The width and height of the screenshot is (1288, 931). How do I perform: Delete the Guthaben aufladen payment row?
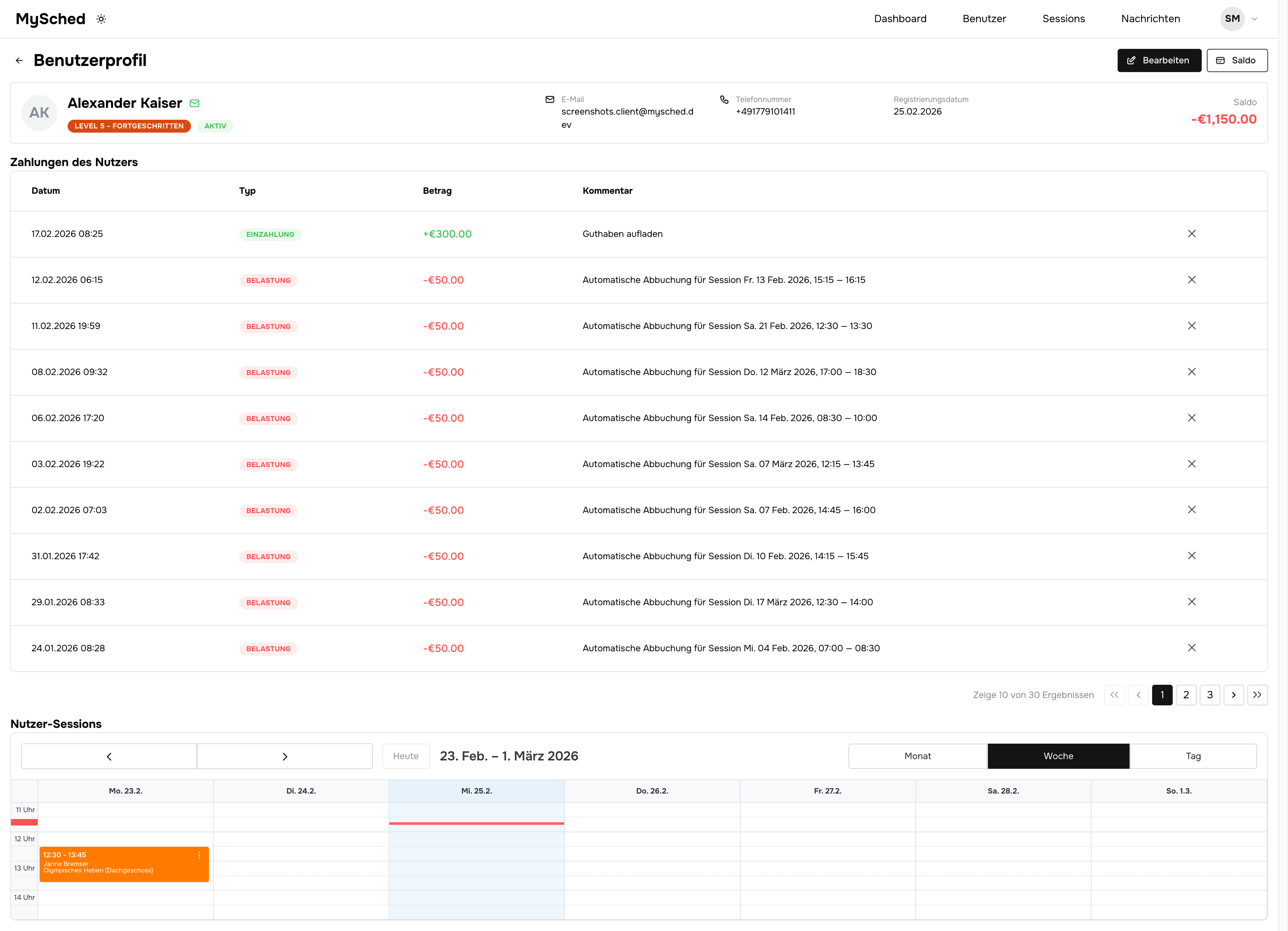(x=1191, y=234)
